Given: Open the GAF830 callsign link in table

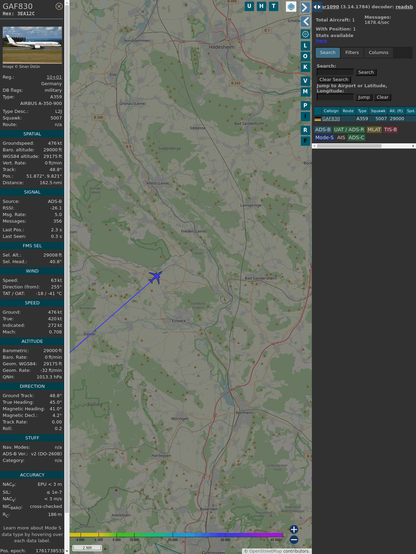Looking at the screenshot, I should pos(331,119).
